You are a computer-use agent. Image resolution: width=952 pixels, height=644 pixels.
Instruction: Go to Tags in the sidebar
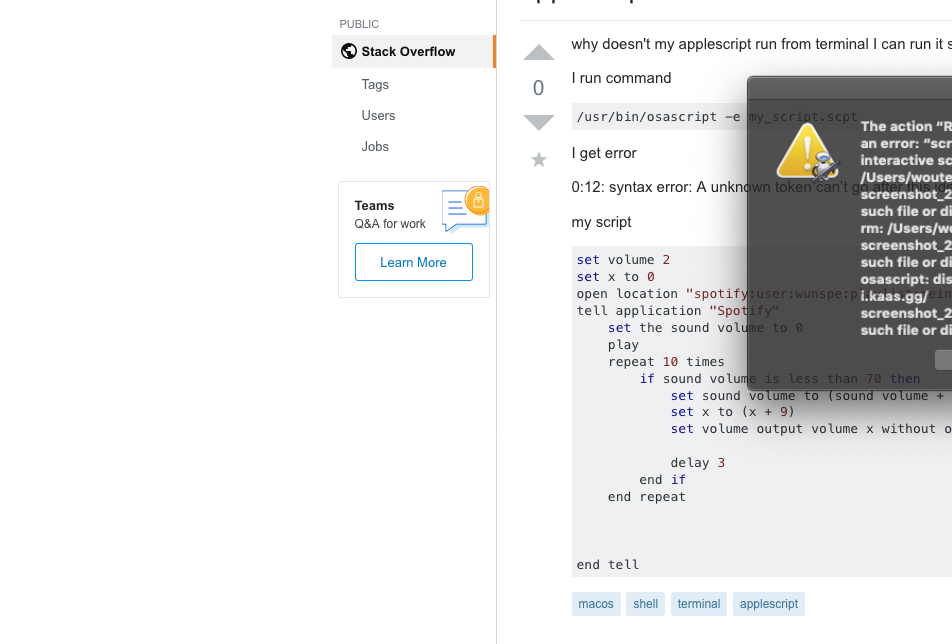tap(375, 85)
